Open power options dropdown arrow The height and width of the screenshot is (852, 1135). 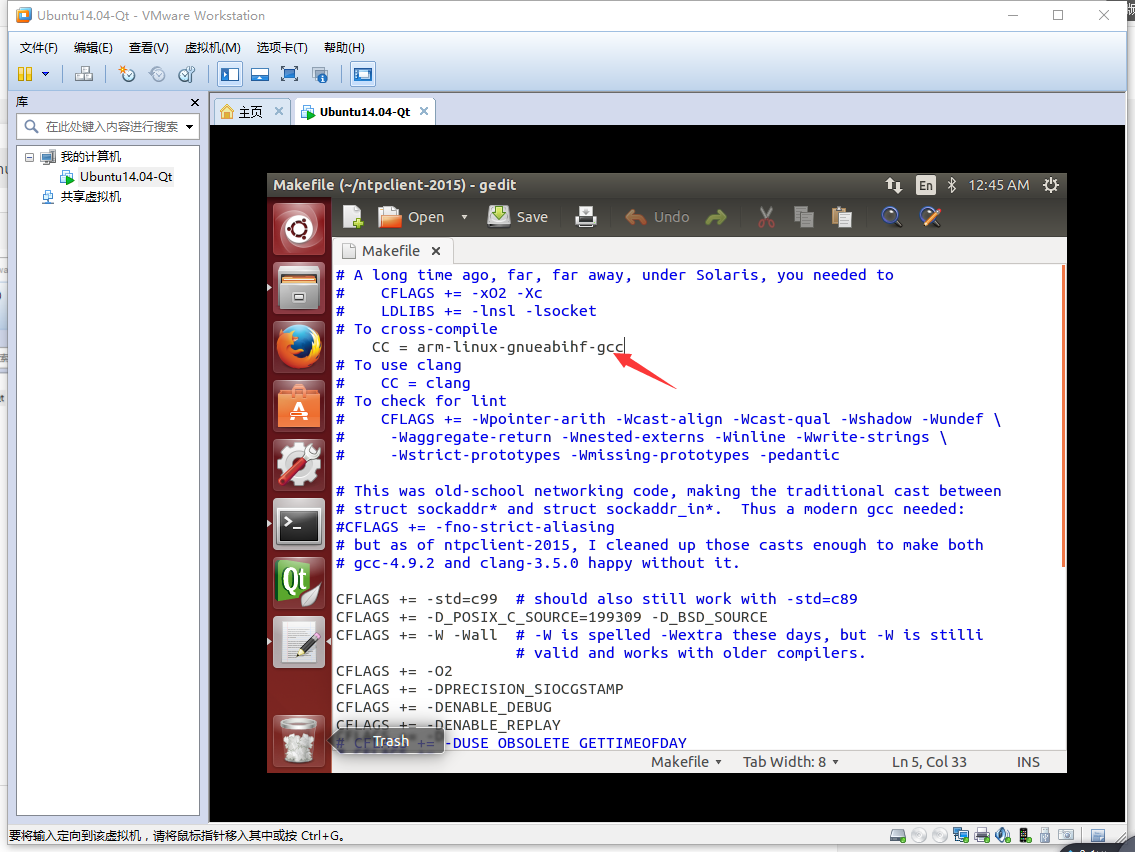click(x=45, y=74)
